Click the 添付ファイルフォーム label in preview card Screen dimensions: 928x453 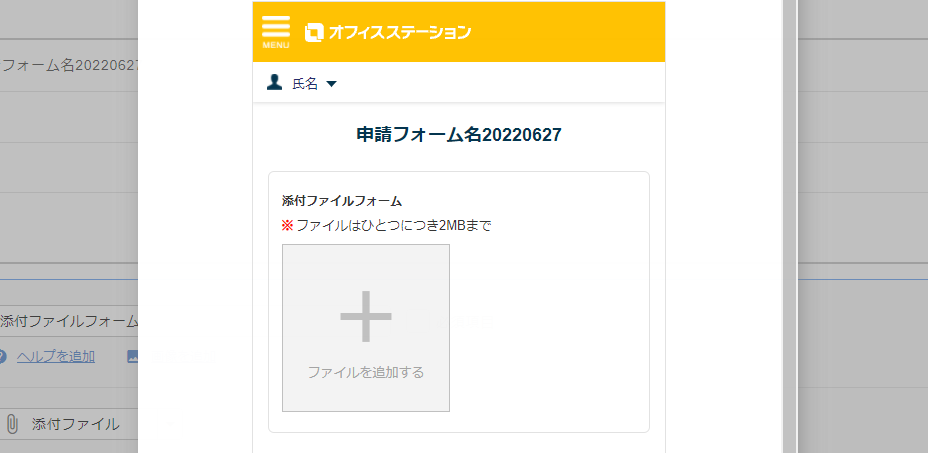tap(342, 201)
